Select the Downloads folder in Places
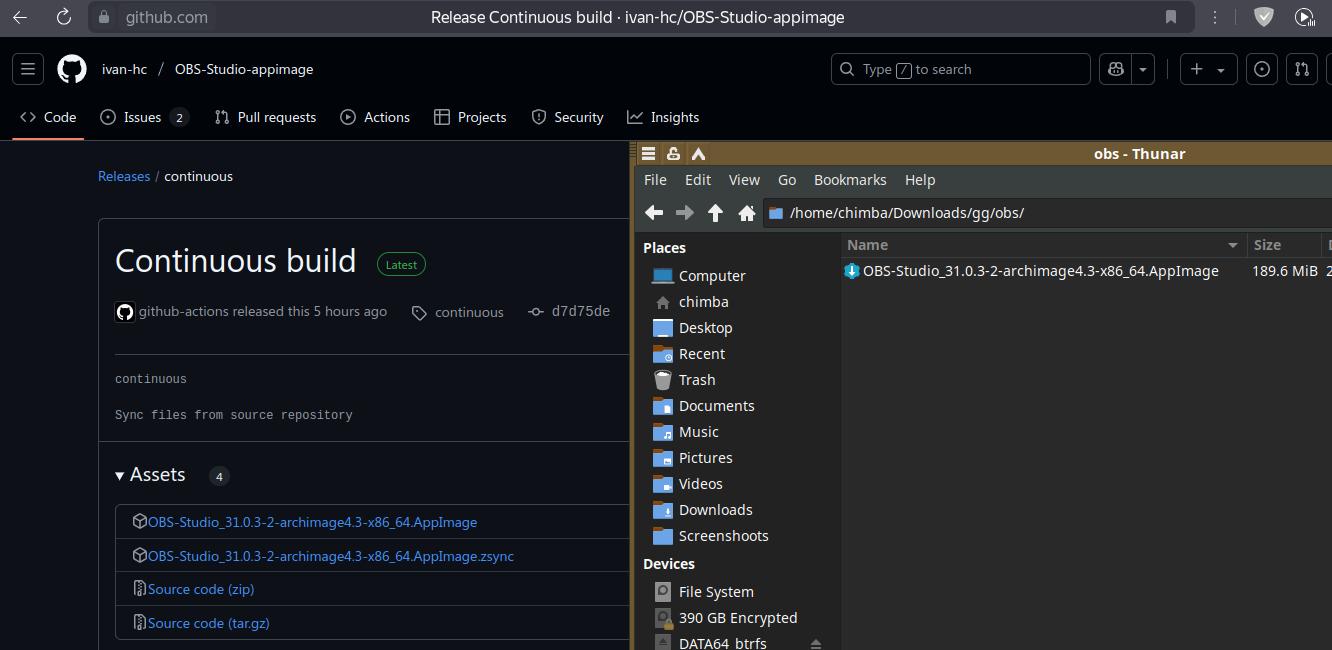 (x=715, y=510)
